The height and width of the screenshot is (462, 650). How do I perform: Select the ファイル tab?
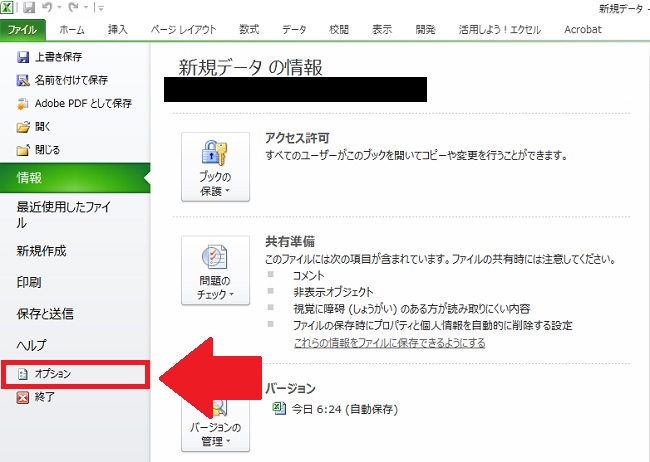click(x=22, y=30)
